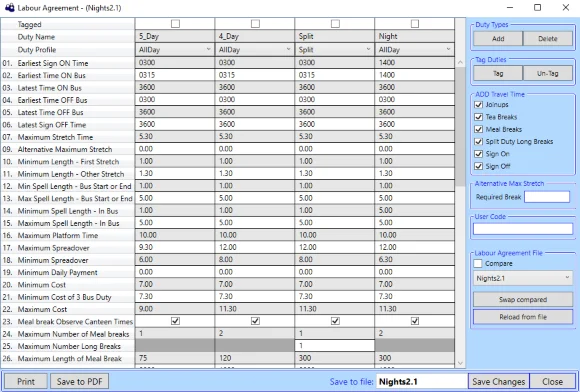
Task: Open the Nights2.1 agreement file dropdown
Action: (523, 278)
